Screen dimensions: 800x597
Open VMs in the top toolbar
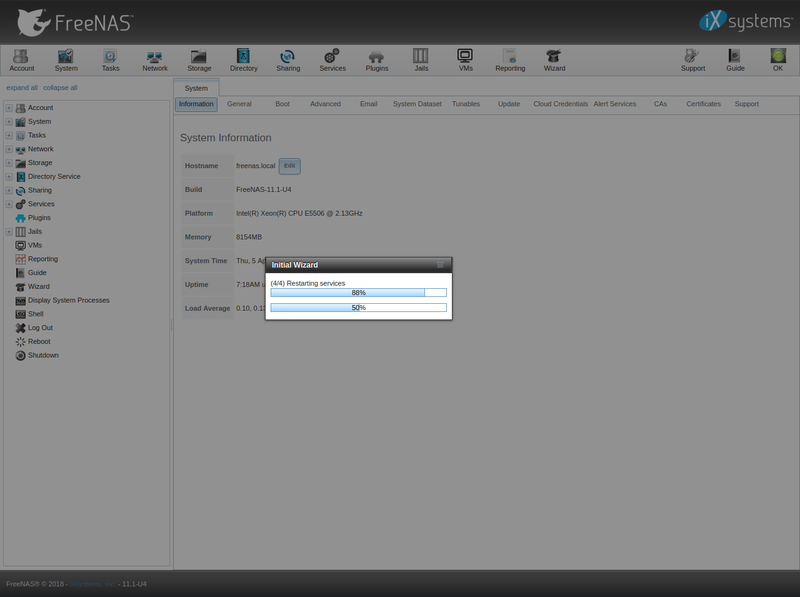(465, 60)
